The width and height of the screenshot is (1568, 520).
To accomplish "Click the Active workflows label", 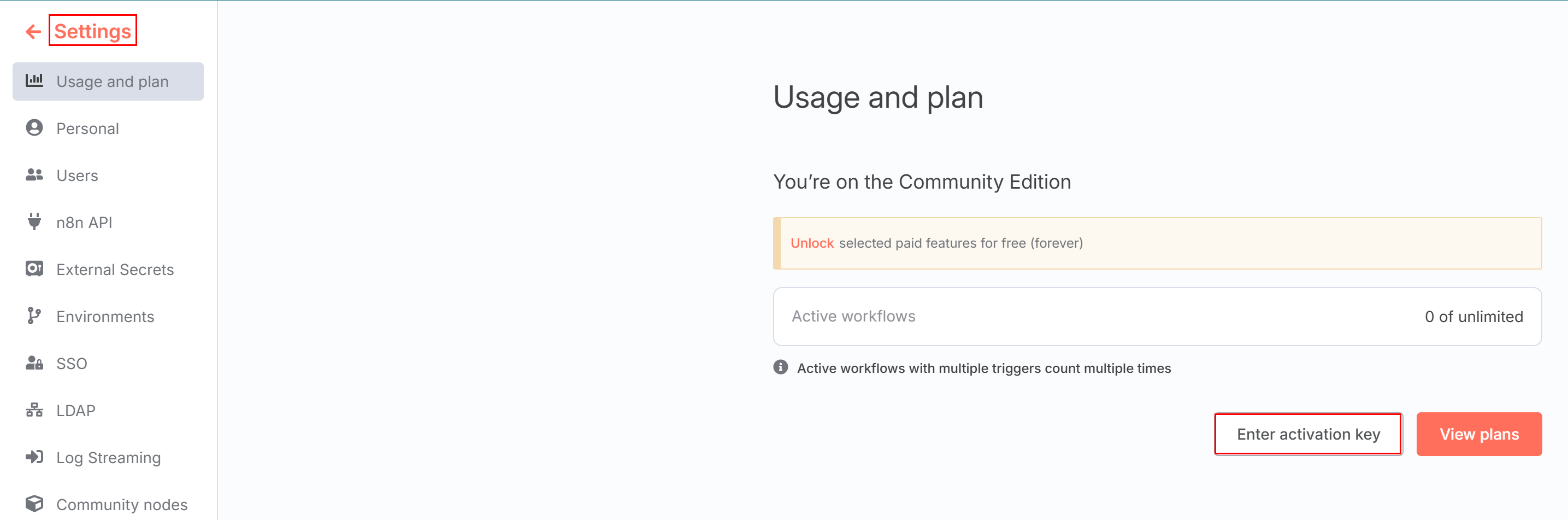I will pyautogui.click(x=853, y=316).
